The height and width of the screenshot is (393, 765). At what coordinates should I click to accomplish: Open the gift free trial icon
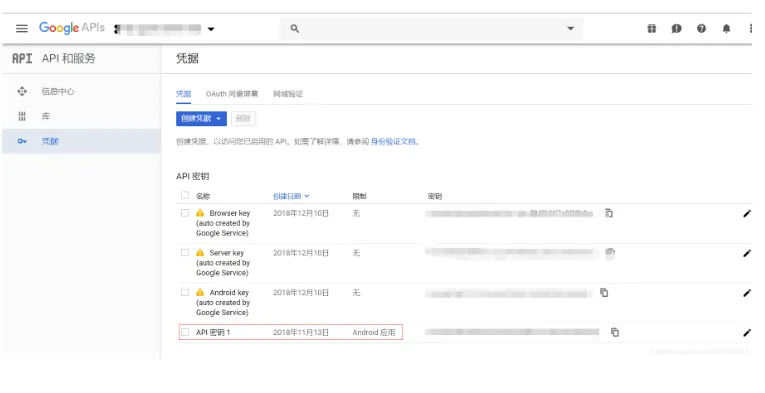tap(651, 28)
